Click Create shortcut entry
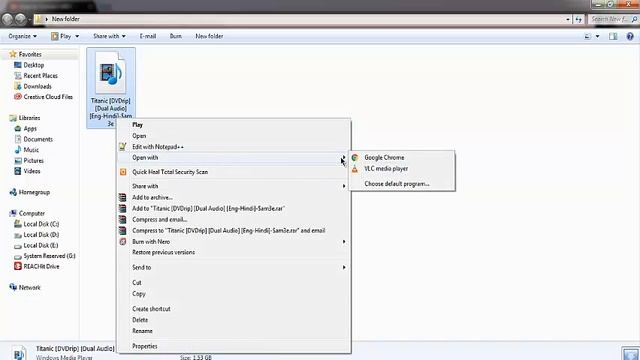This screenshot has height=360, width=640. [x=233, y=309]
